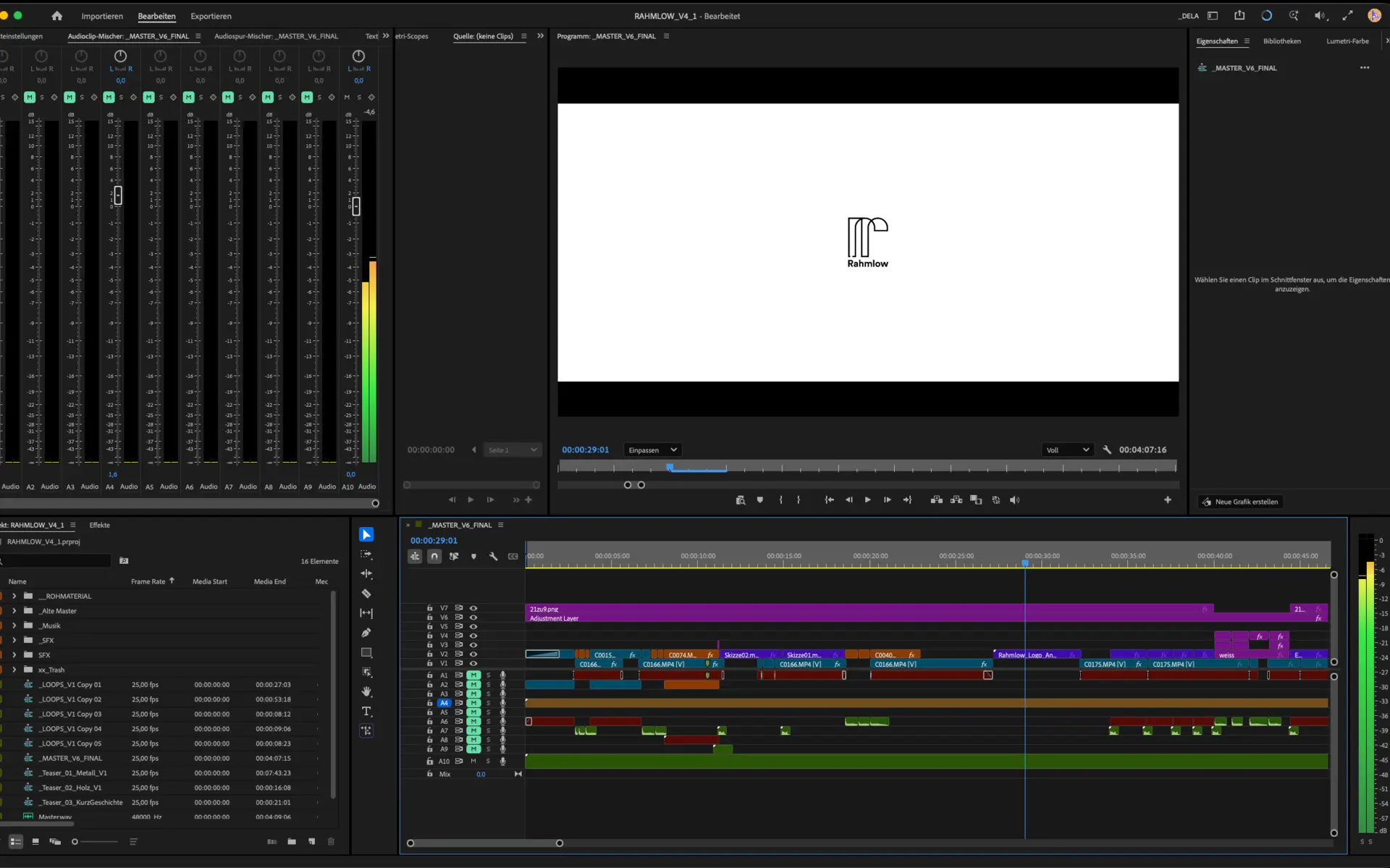This screenshot has height=868, width=1390.
Task: Go to Out point in program monitor
Action: 907,500
